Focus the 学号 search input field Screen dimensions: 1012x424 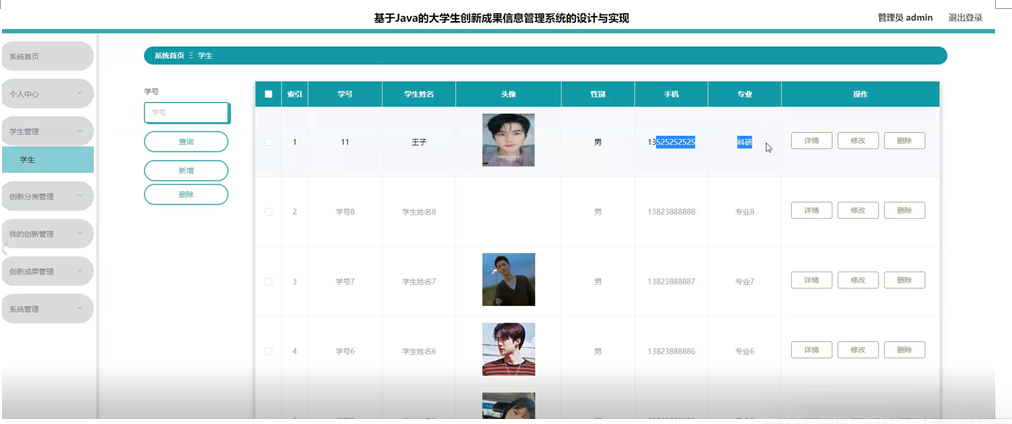click(186, 112)
